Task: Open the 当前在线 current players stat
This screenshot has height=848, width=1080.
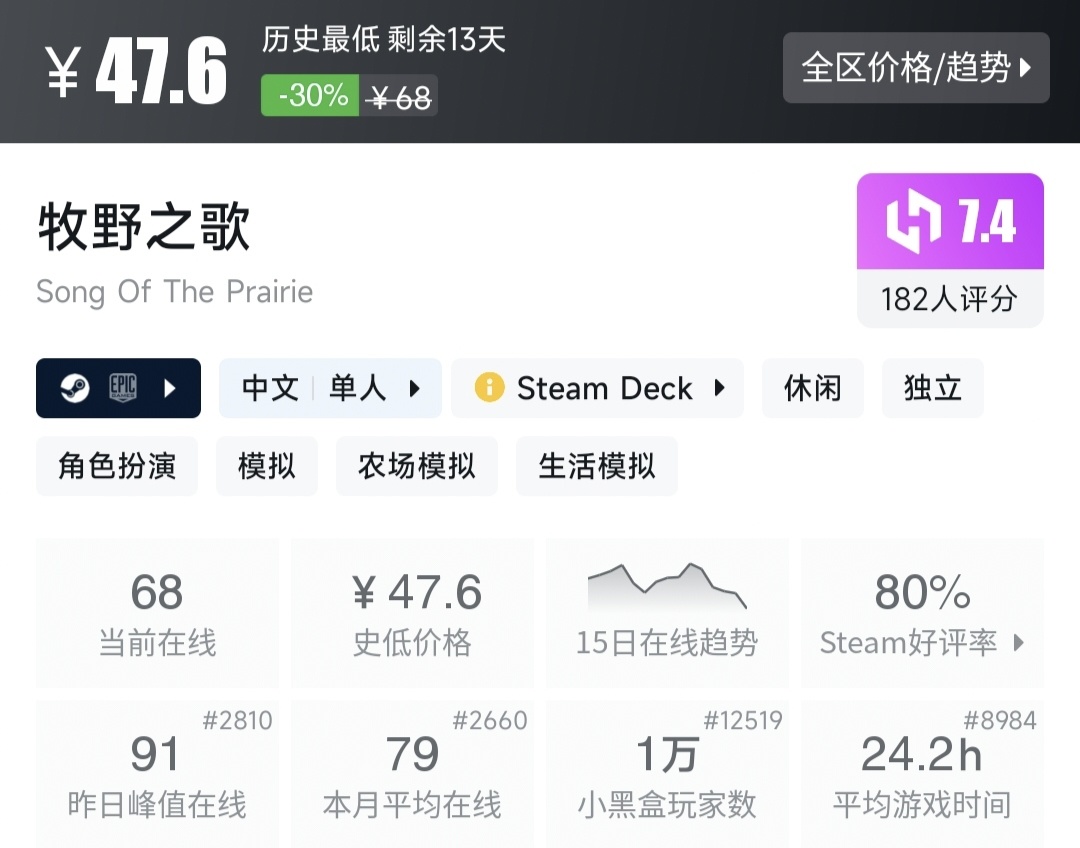Action: pyautogui.click(x=157, y=612)
